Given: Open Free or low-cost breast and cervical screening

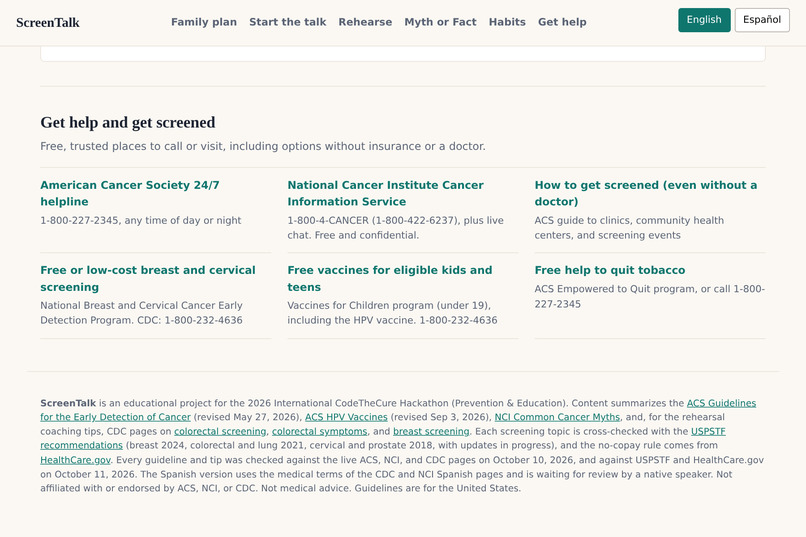Looking at the screenshot, I should tap(148, 279).
